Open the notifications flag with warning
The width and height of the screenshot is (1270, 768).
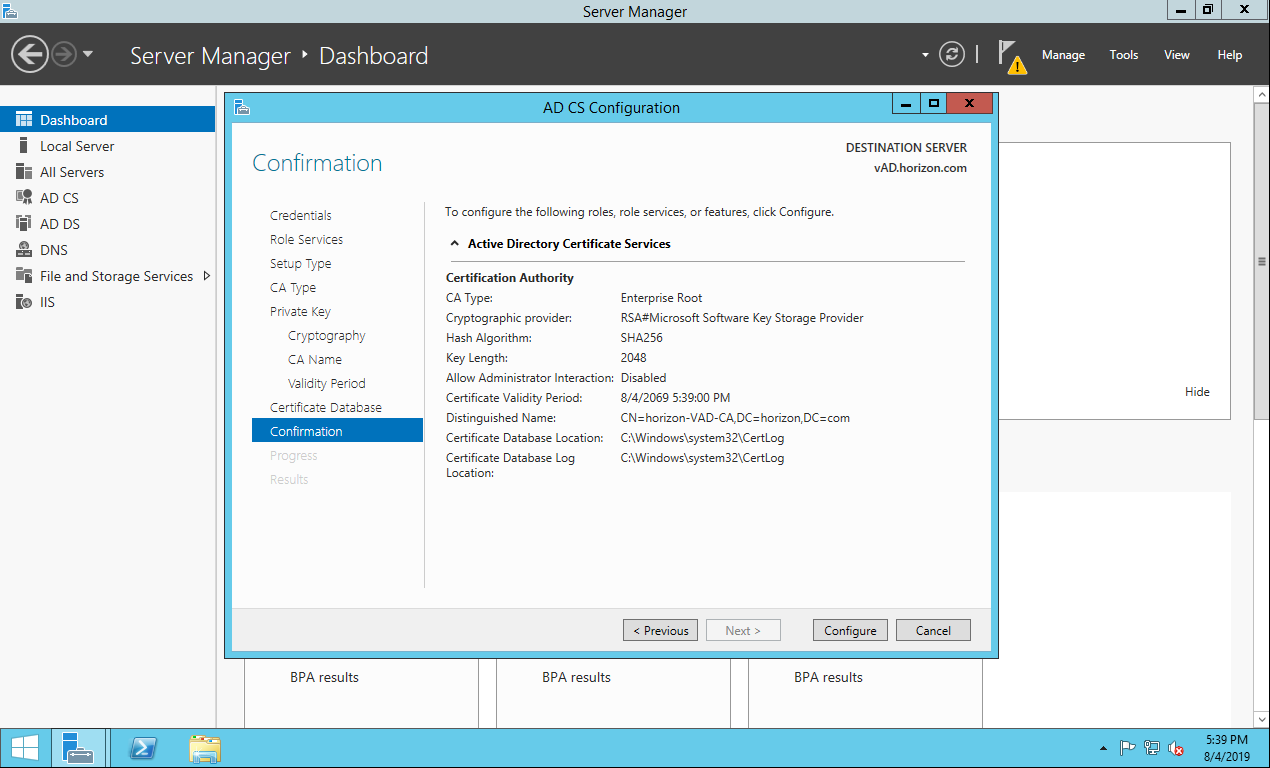[1011, 56]
